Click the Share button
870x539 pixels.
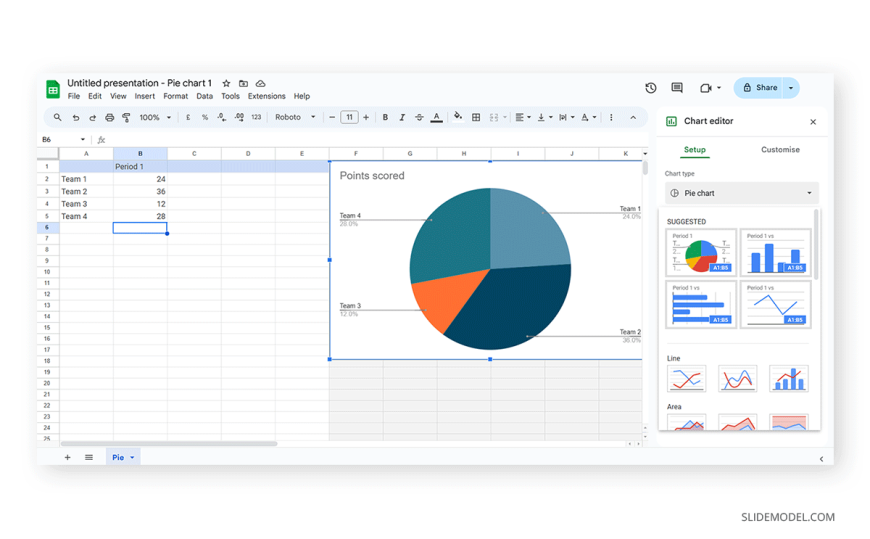pos(760,88)
